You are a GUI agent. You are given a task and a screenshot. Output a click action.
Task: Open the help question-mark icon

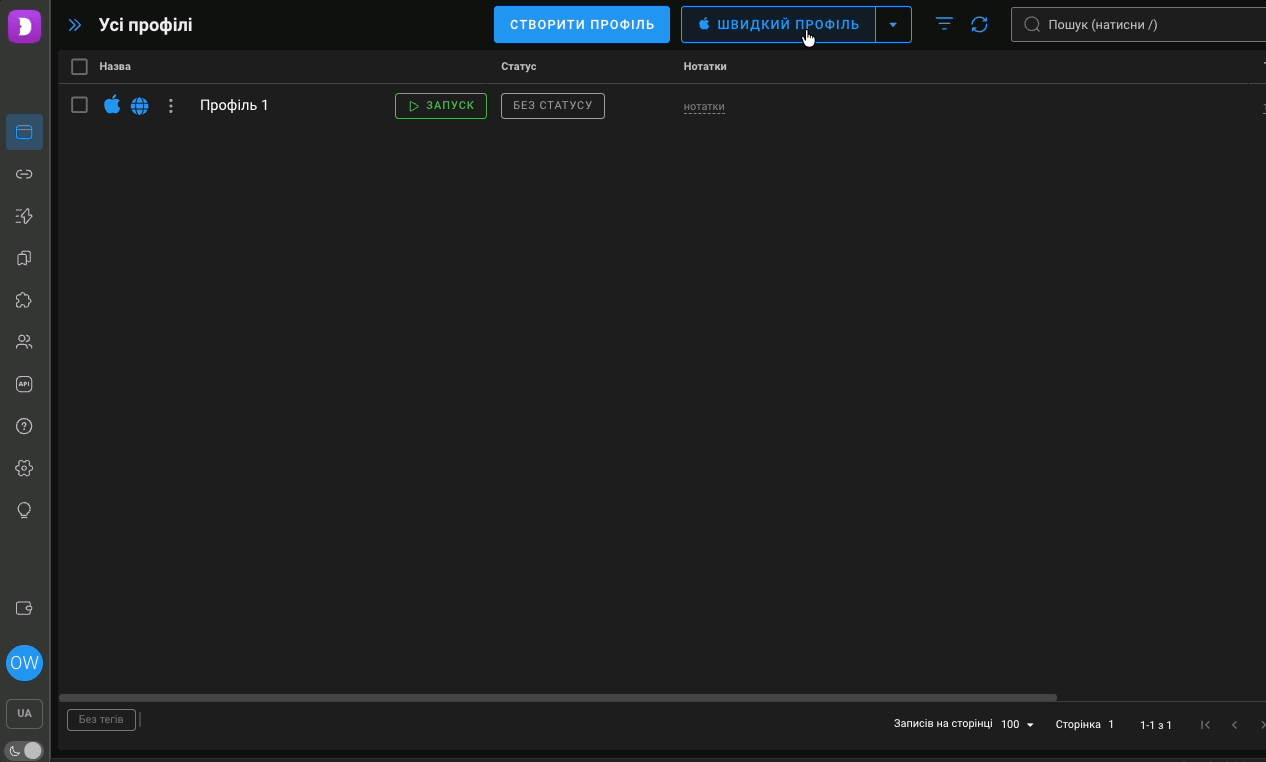[24, 426]
